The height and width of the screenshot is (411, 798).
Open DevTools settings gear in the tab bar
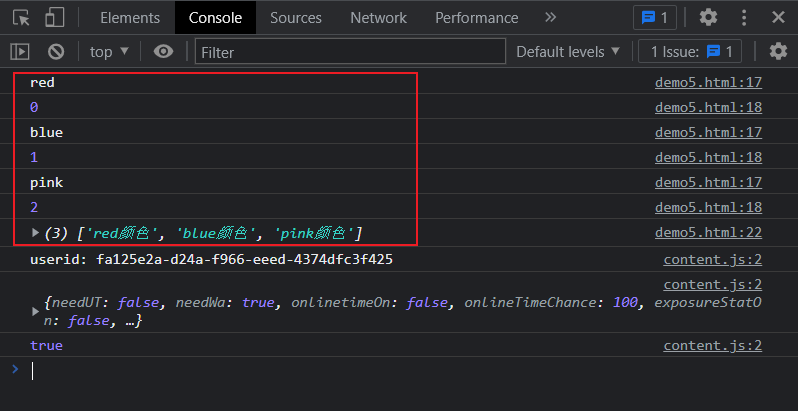click(x=708, y=17)
